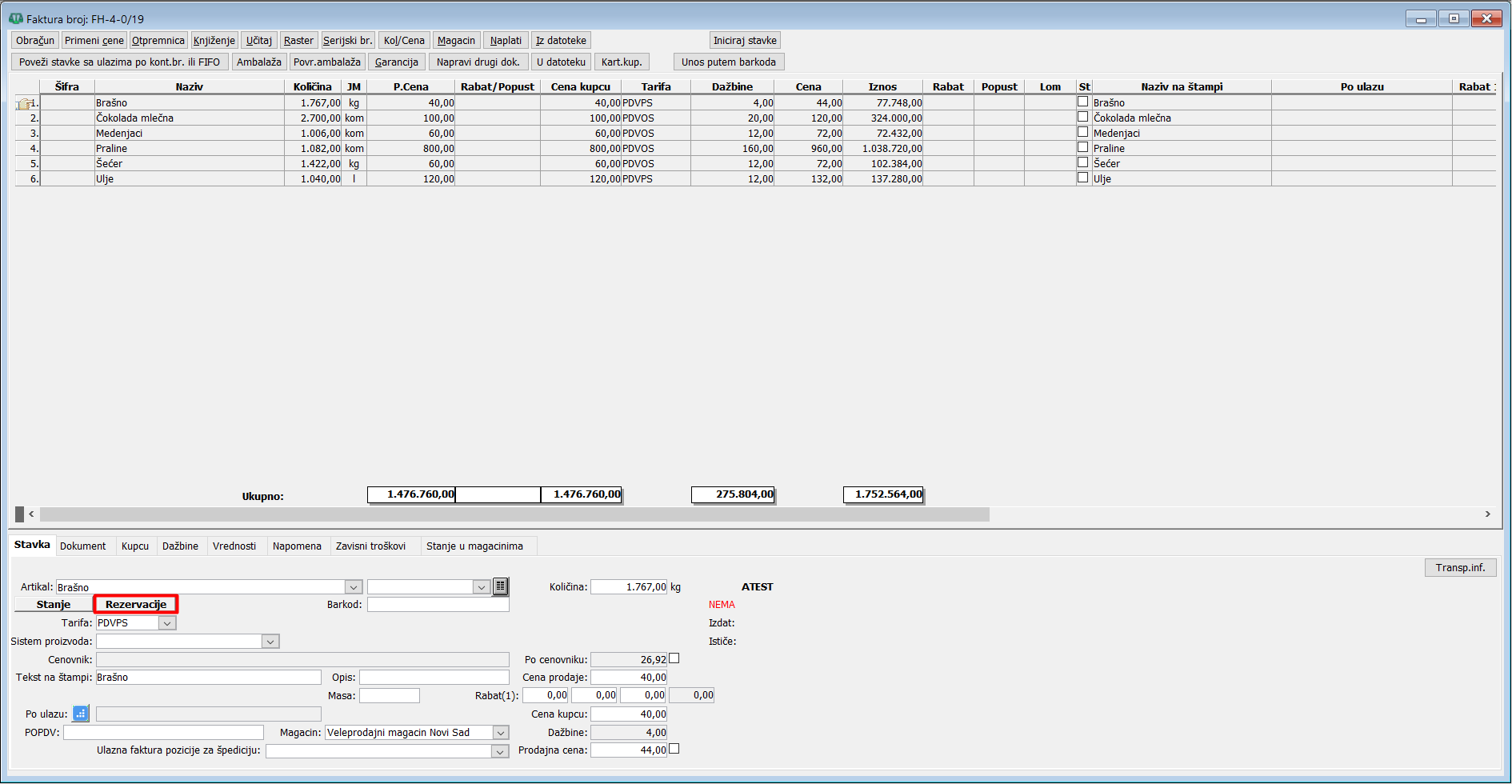
Task: Click the Kol/Cena button
Action: point(404,41)
